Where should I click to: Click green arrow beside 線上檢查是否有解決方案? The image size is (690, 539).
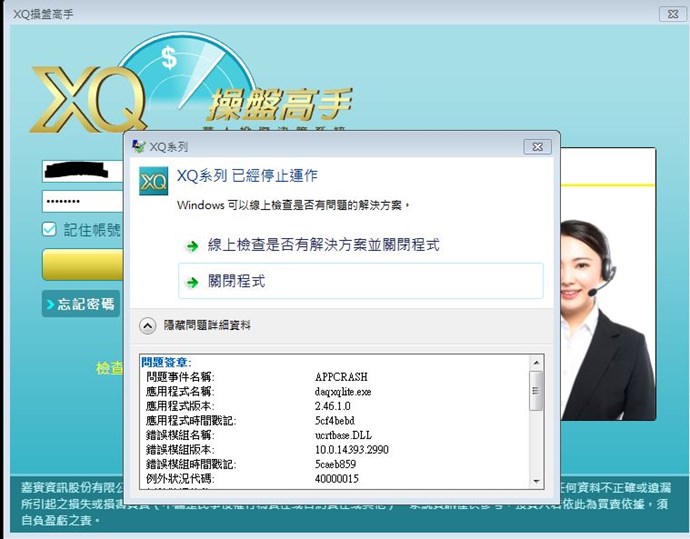point(190,246)
